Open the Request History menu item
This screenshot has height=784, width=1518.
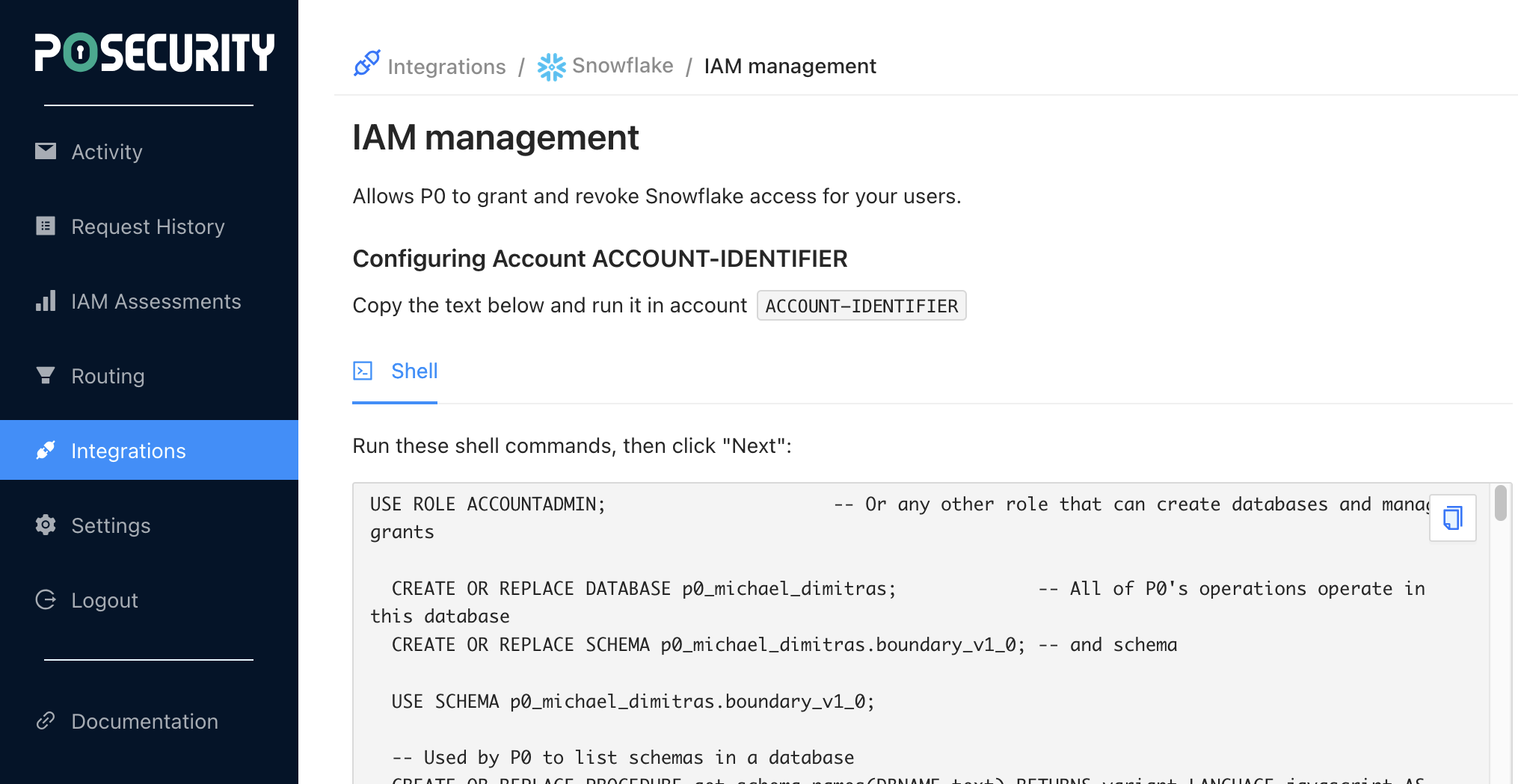tap(147, 226)
